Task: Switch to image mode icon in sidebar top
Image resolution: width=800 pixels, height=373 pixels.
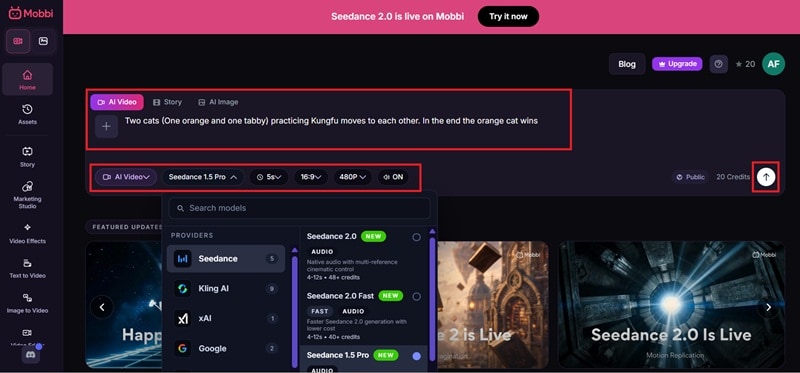Action: (43, 41)
